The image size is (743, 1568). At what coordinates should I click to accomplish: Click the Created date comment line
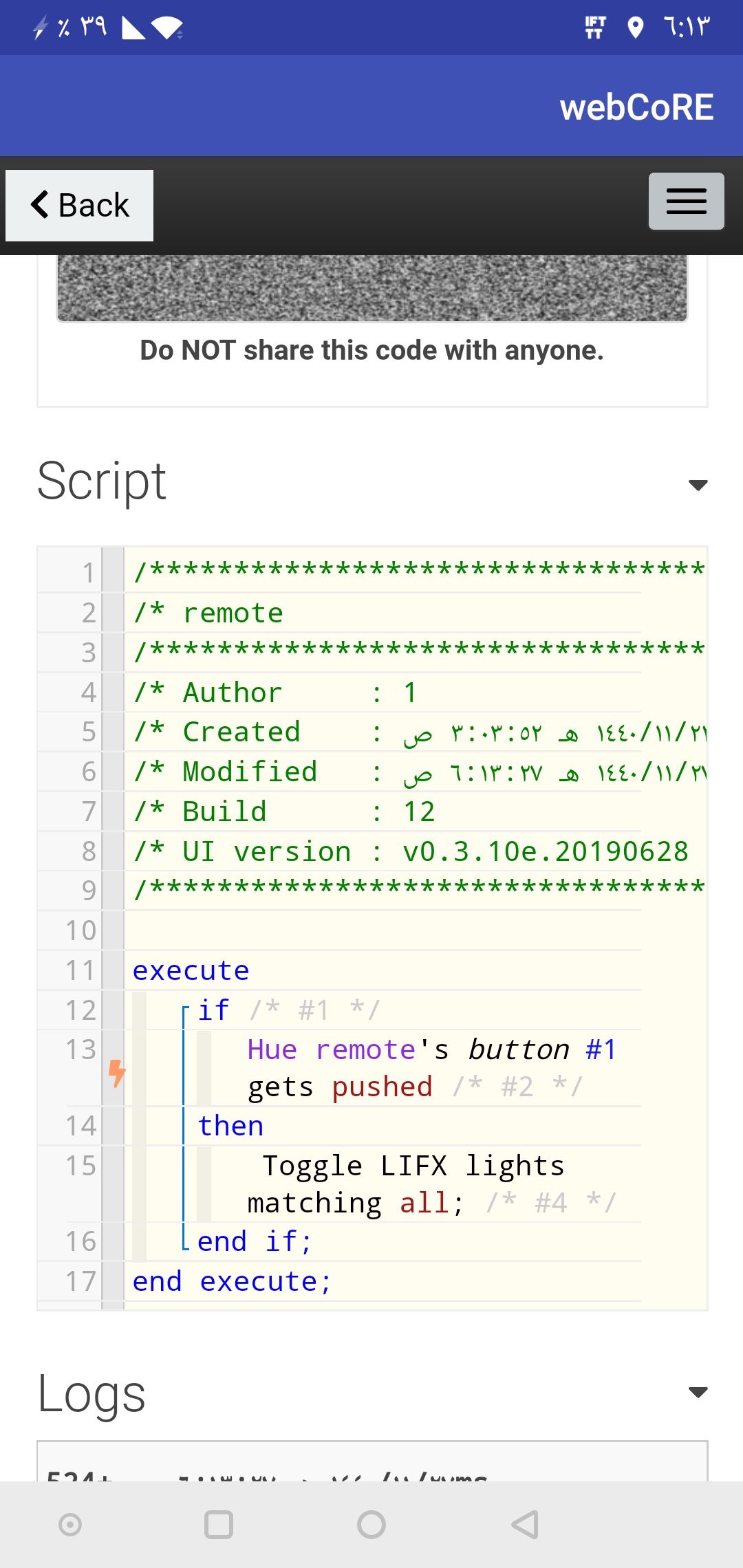pyautogui.click(x=420, y=732)
